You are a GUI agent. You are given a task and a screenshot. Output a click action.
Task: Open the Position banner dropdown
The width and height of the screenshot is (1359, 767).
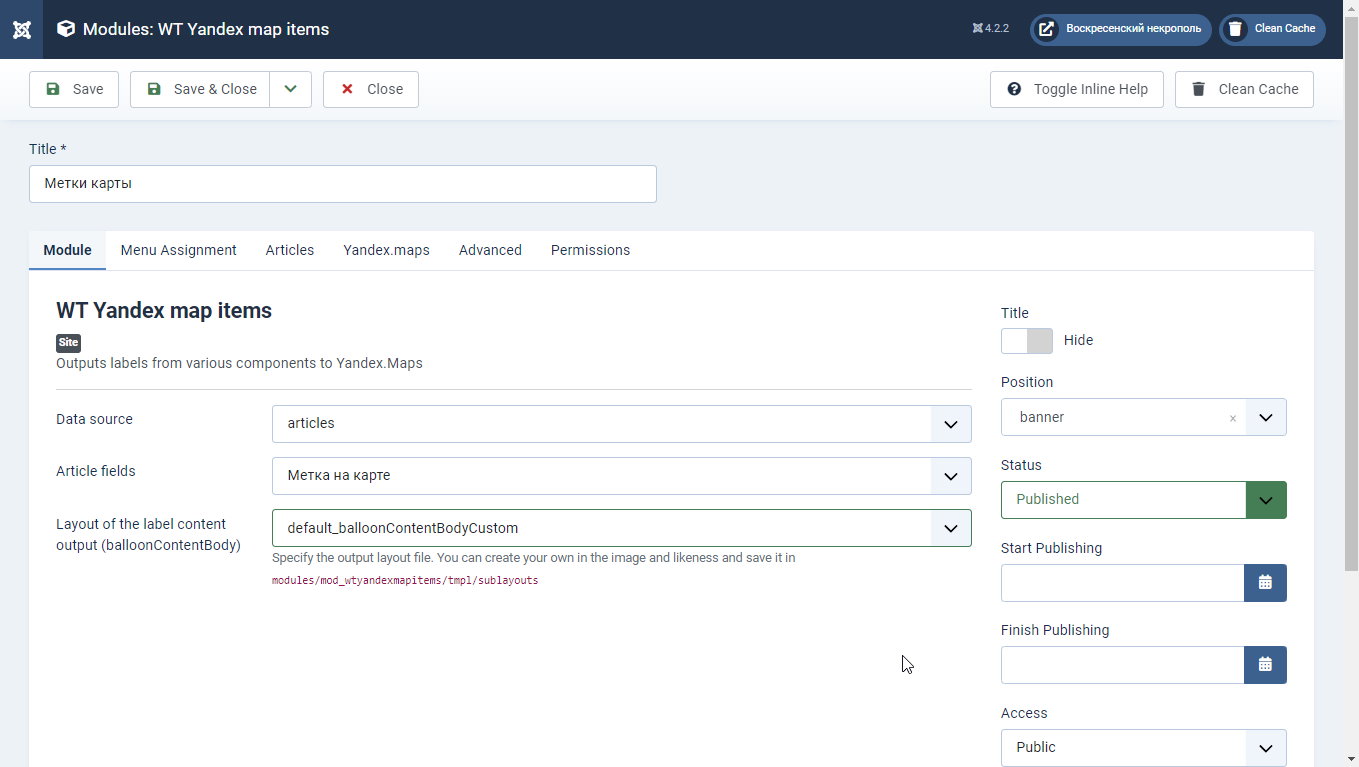point(1143,417)
